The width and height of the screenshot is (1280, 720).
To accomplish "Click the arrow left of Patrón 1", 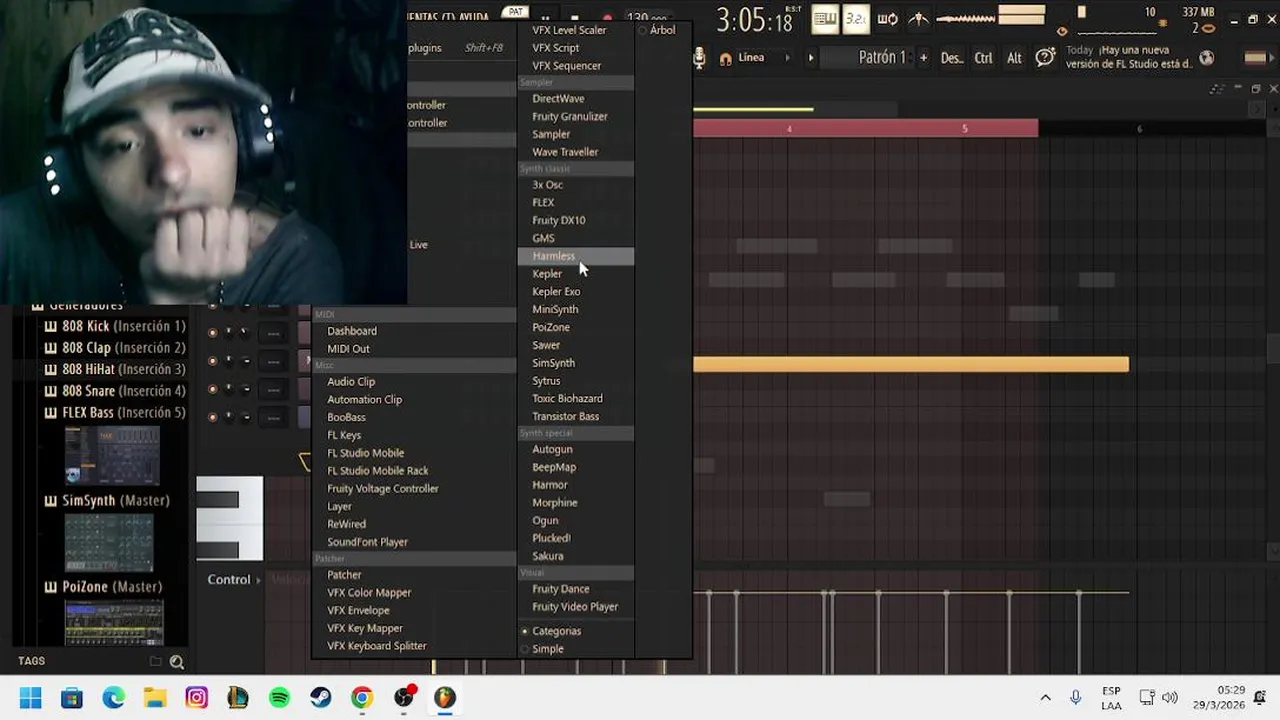I will click(x=811, y=58).
